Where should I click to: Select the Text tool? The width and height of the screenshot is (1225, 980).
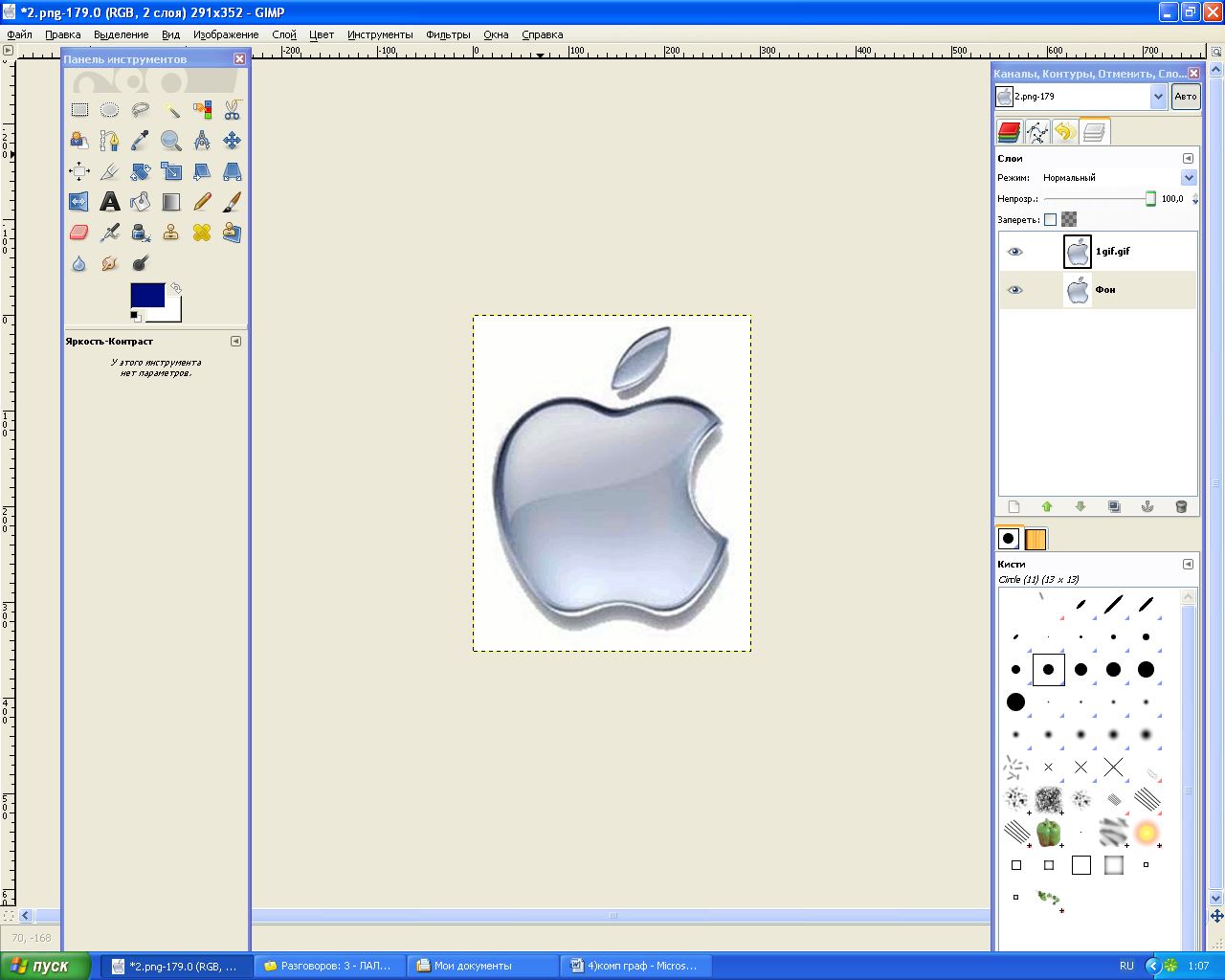click(x=110, y=202)
